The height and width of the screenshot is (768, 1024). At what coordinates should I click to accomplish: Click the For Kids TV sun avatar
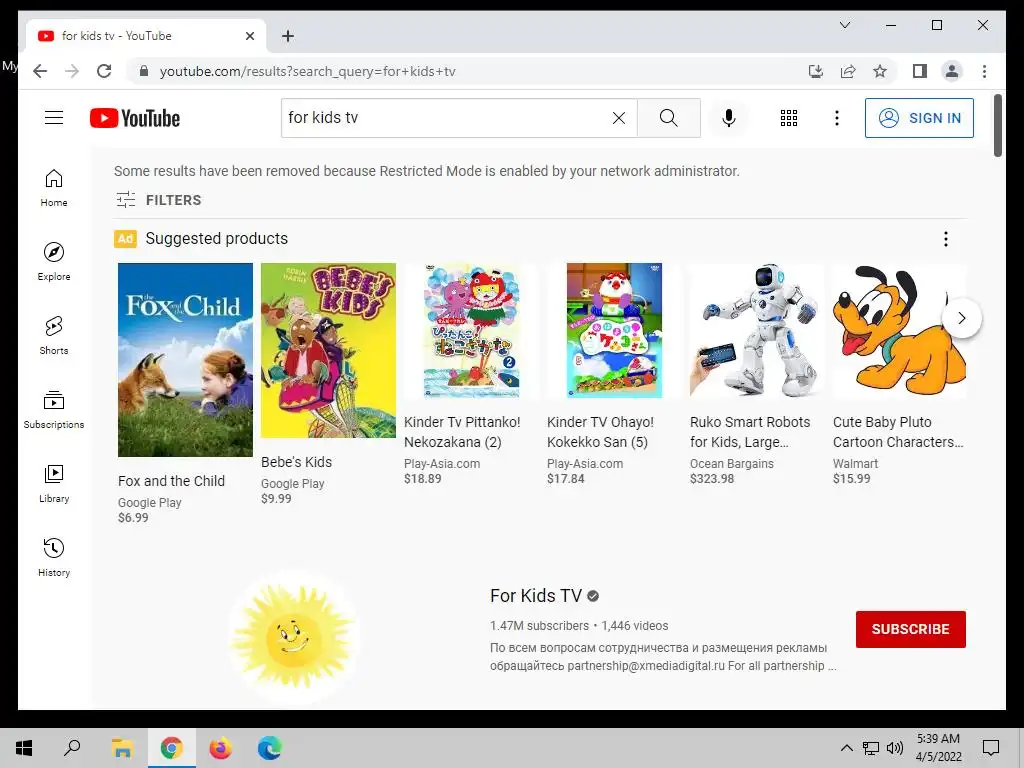293,635
